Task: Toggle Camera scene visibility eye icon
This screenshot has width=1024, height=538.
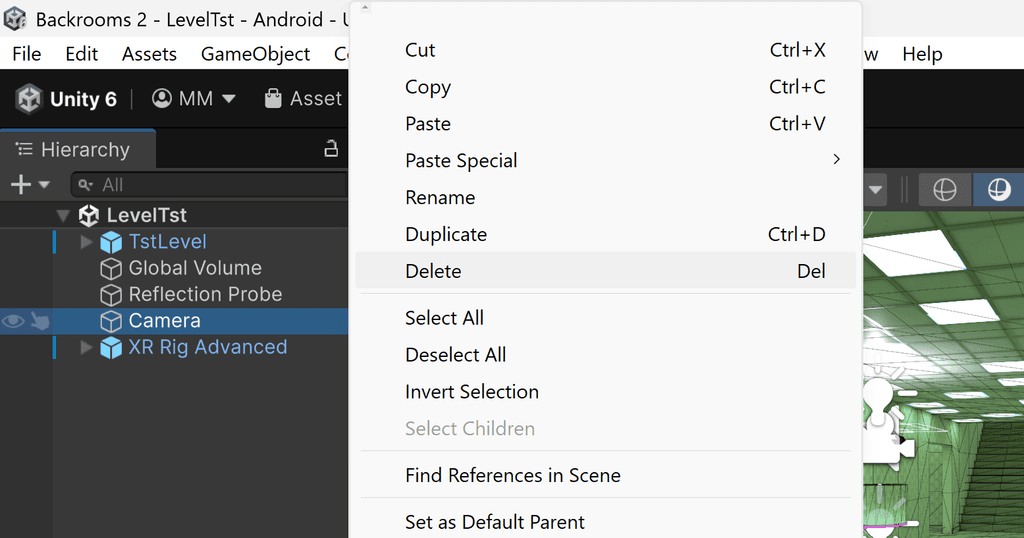Action: click(x=13, y=321)
